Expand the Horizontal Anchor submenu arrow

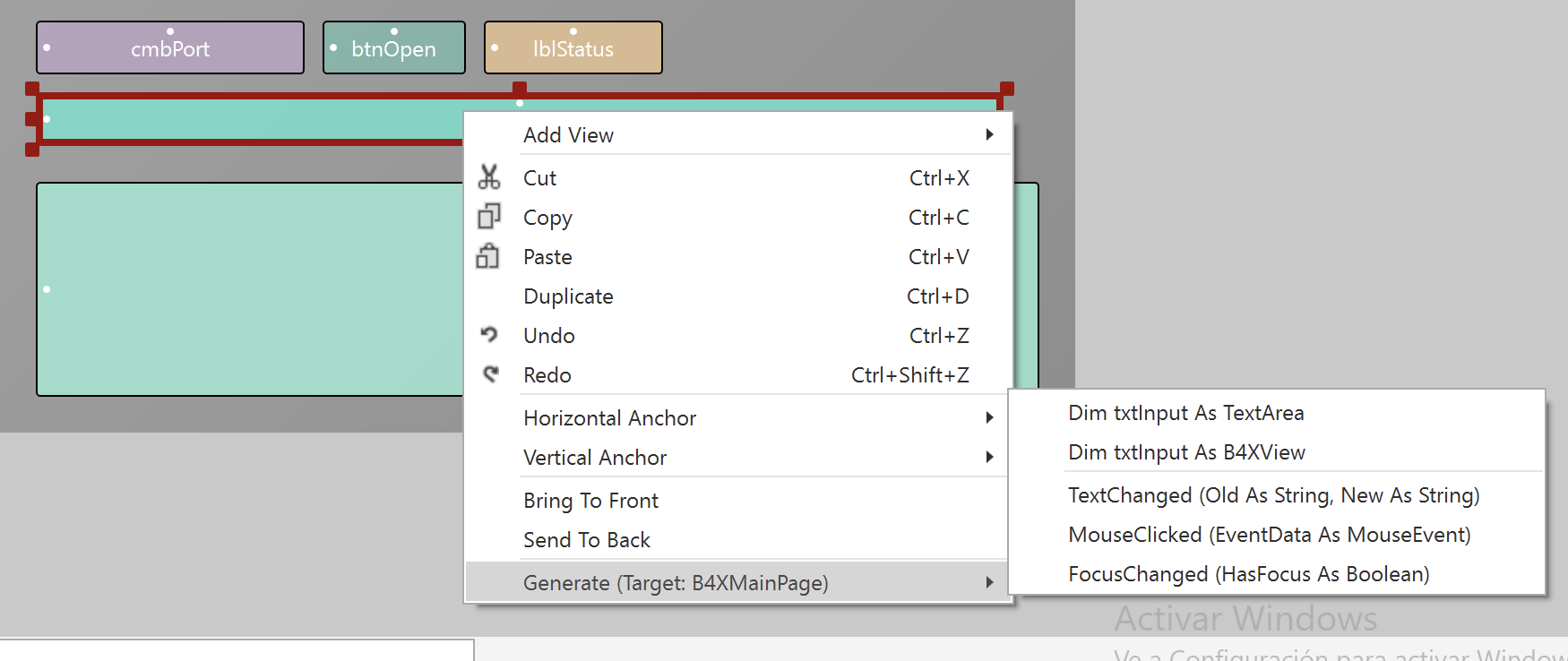pos(989,417)
